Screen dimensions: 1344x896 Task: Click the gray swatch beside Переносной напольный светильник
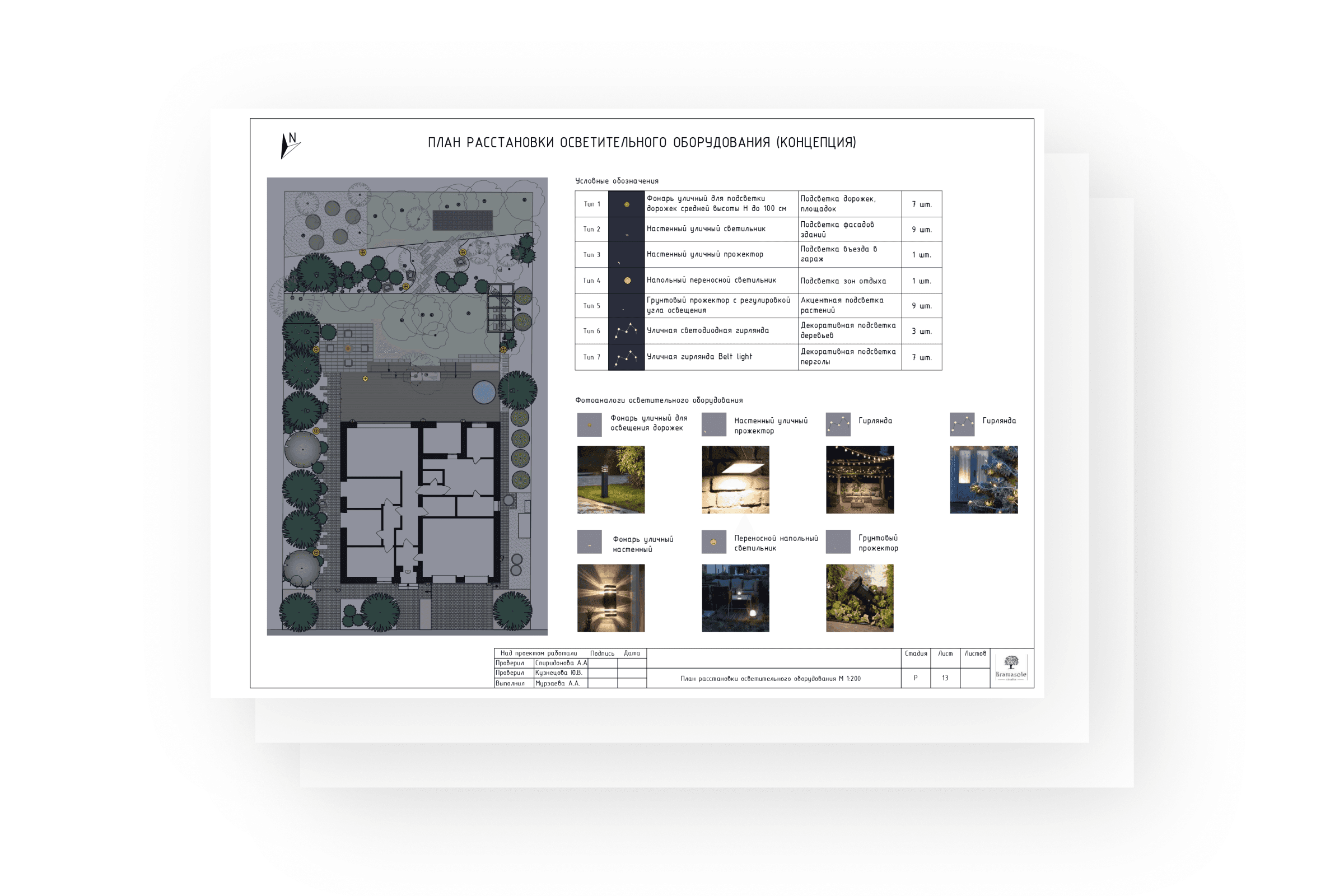(x=713, y=542)
